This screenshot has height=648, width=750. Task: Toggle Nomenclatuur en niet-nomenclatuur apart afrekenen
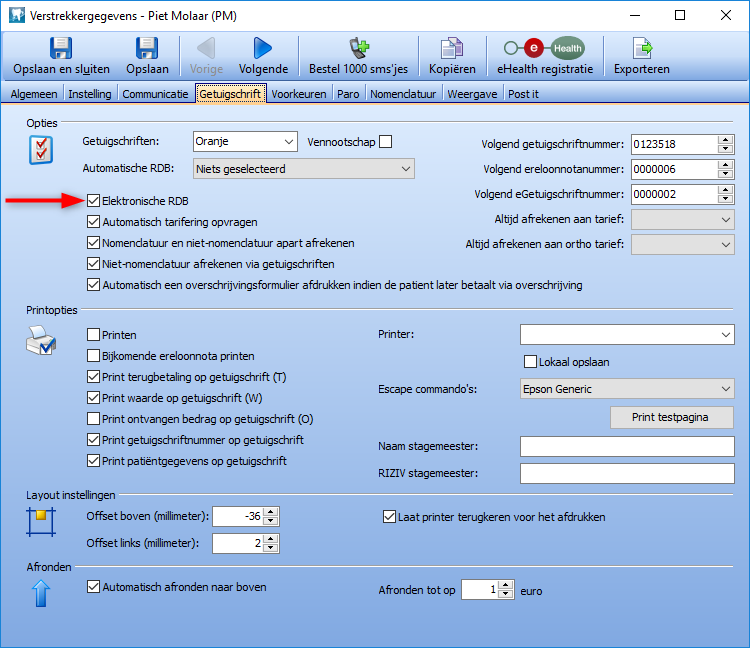pyautogui.click(x=94, y=242)
